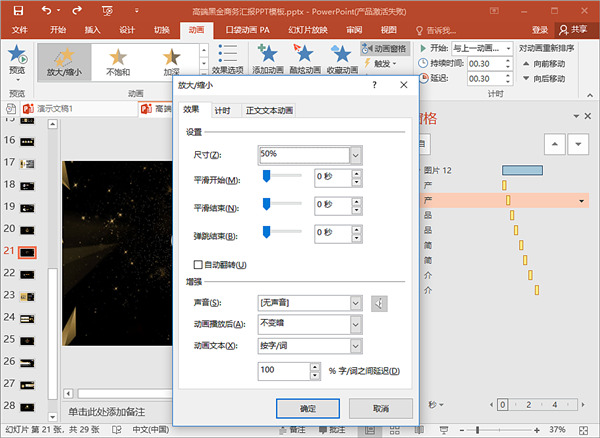Click the 取消 cancel button

click(x=381, y=409)
